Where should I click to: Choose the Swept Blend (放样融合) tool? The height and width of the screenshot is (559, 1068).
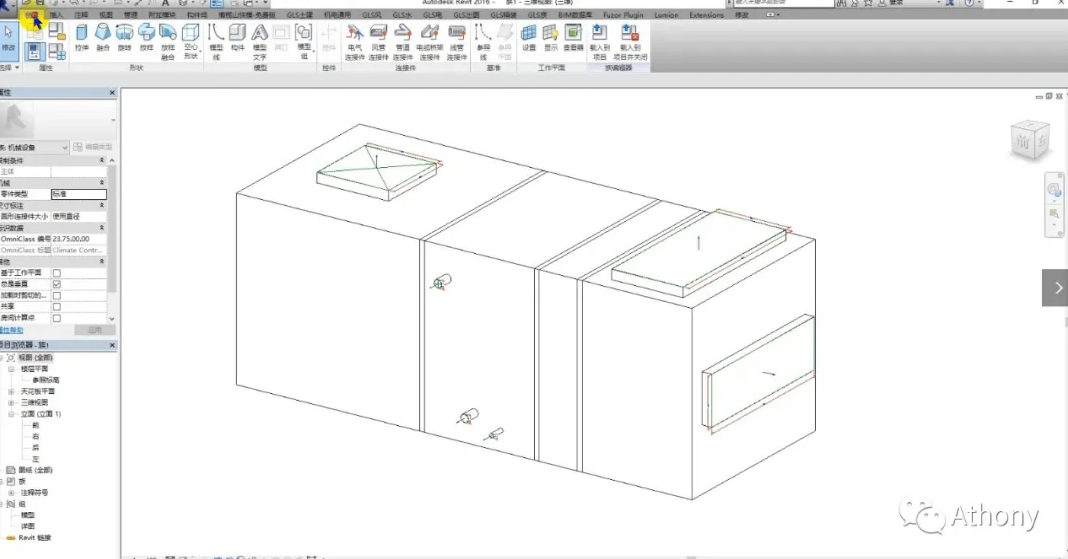pyautogui.click(x=168, y=42)
